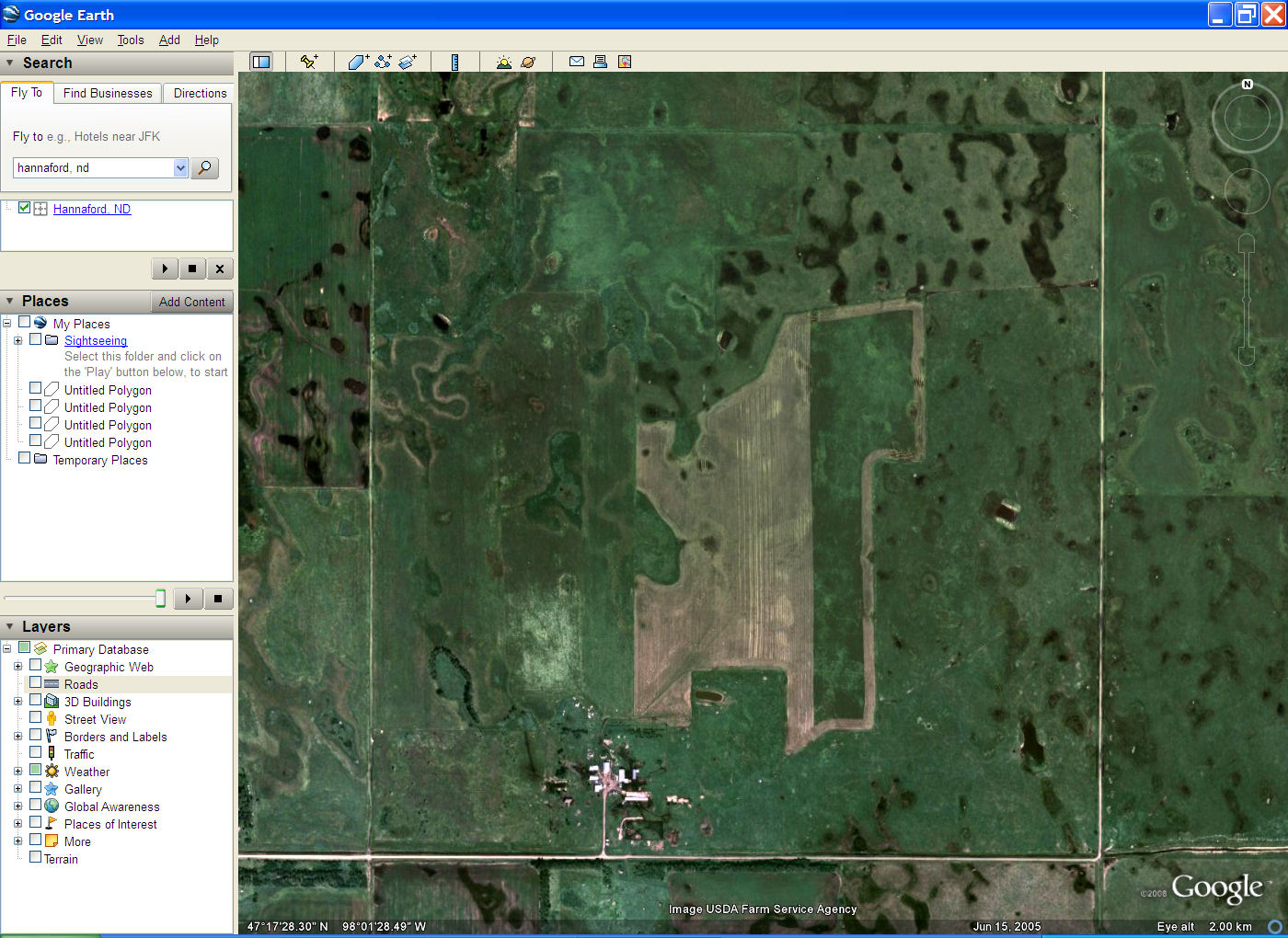View in Google Maps icon
The height and width of the screenshot is (938, 1288).
click(x=625, y=62)
